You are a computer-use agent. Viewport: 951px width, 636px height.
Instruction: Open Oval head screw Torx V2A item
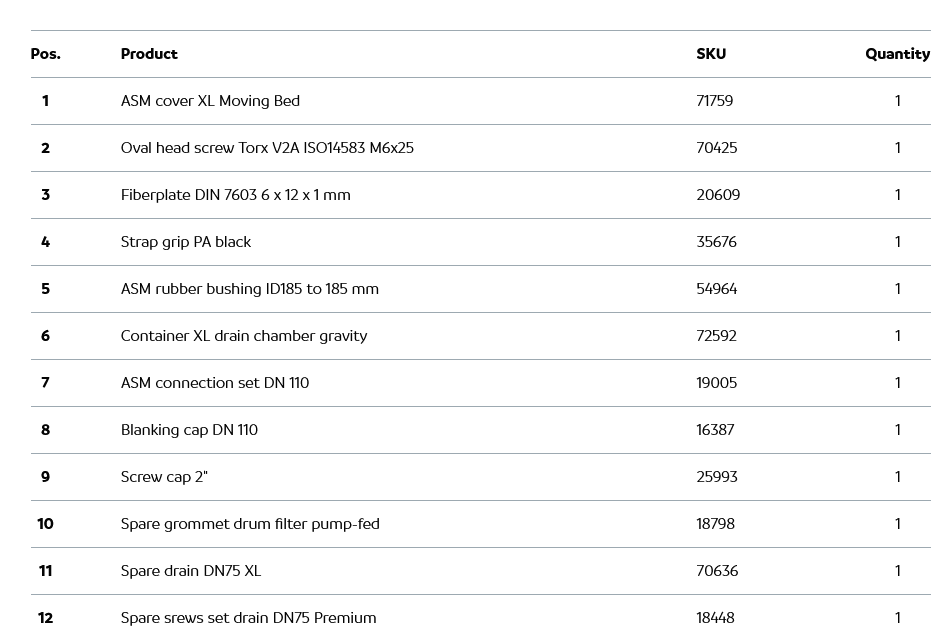(x=267, y=148)
